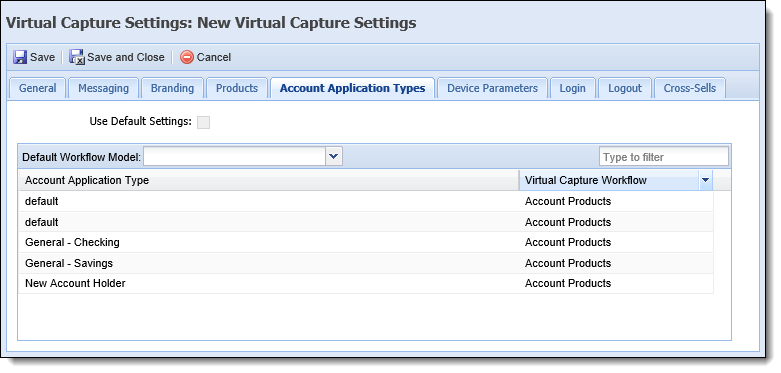Click inside the Default Workflow Model combo box

pyautogui.click(x=235, y=157)
